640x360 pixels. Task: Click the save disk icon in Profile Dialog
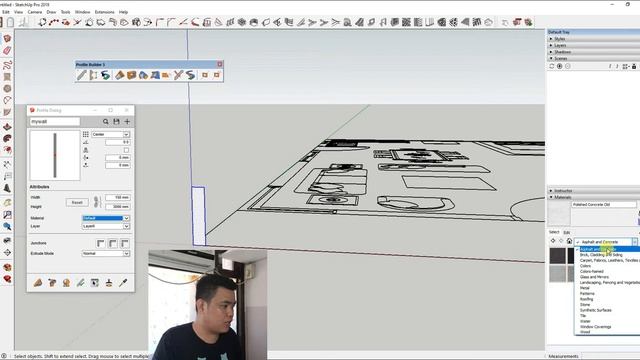(116, 122)
